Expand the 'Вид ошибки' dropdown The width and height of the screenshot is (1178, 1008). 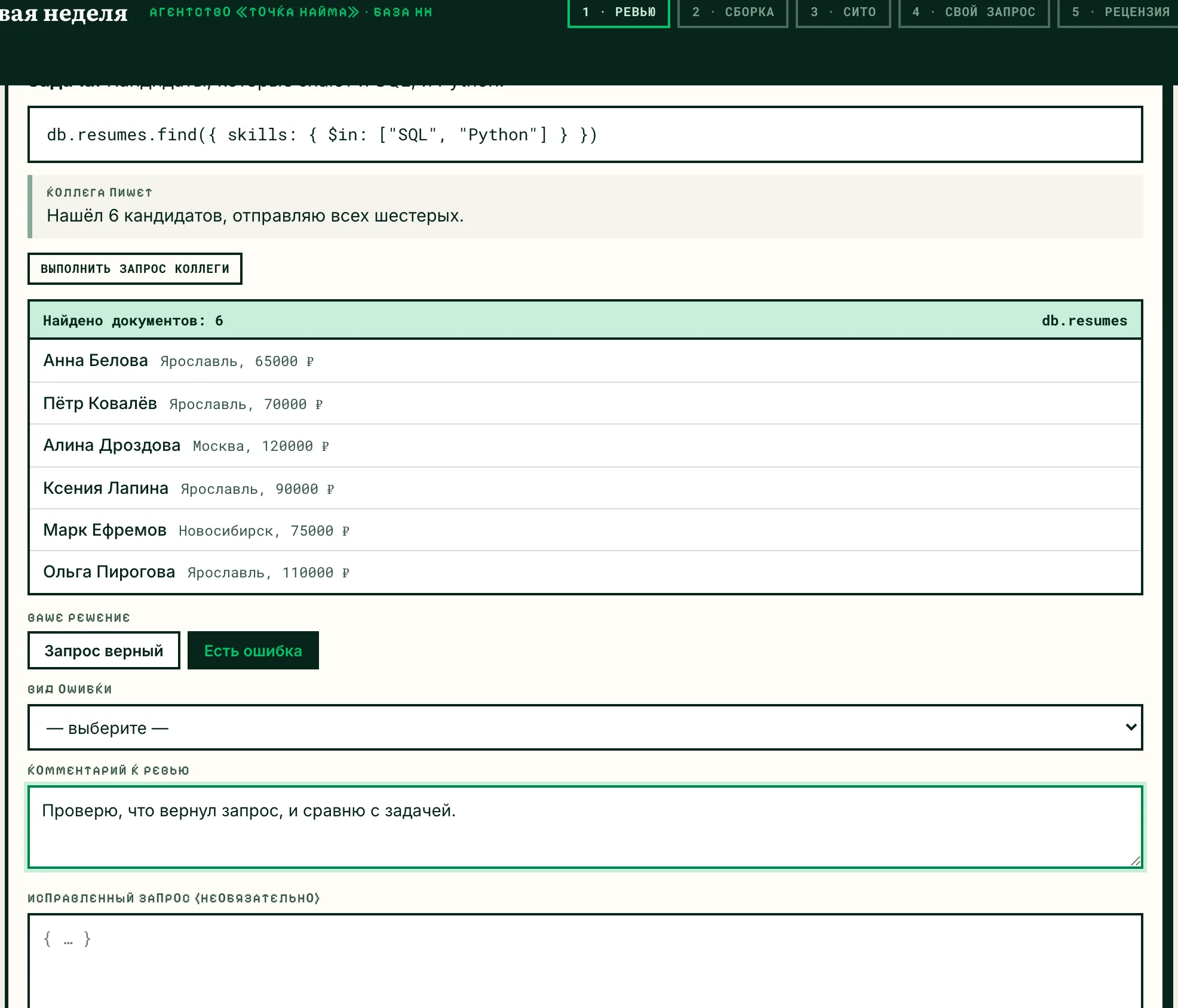(x=585, y=727)
